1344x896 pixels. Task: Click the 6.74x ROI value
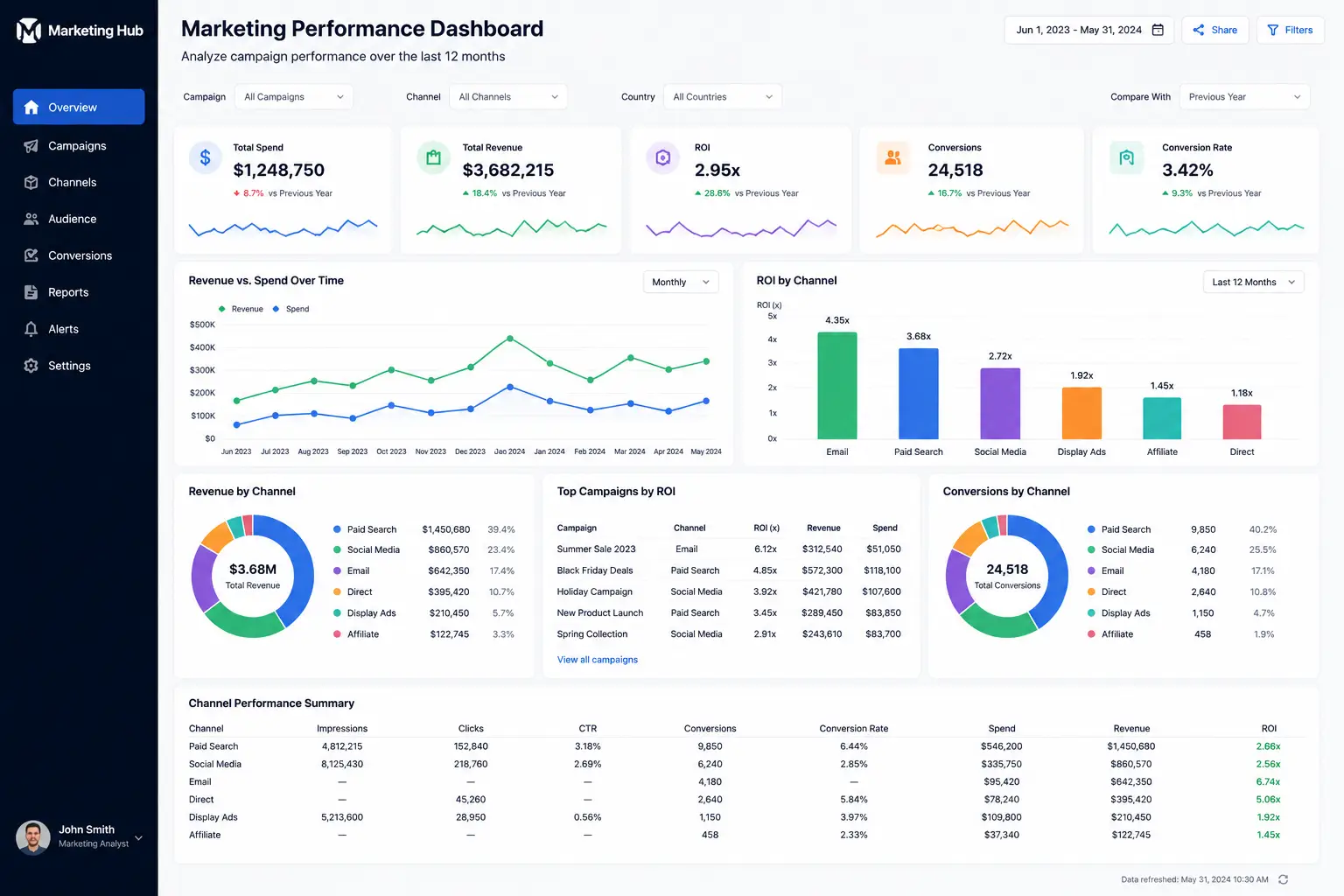1268,782
